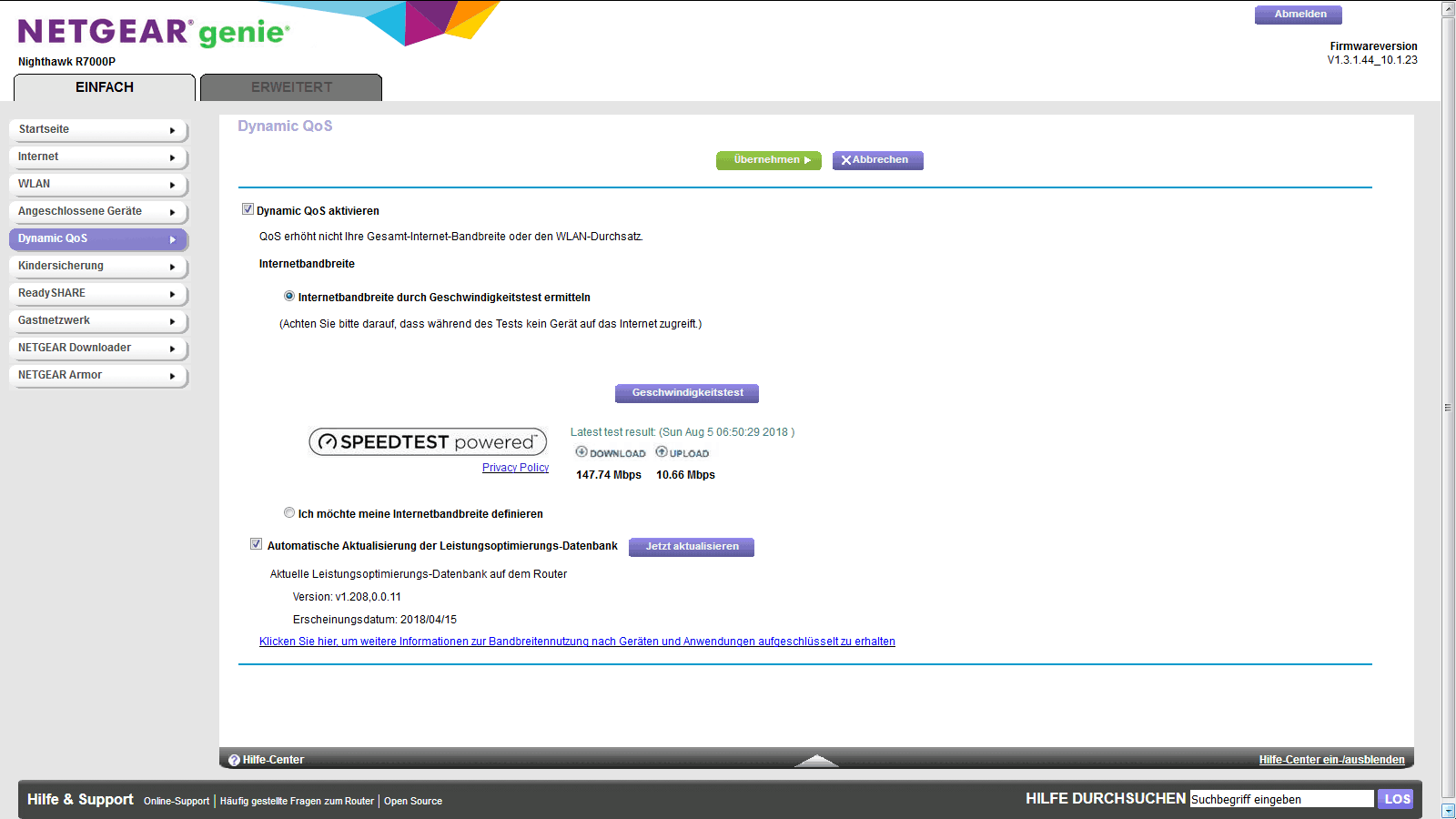Click the Abbrechen button
Viewport: 1456px width, 819px height.
click(878, 160)
